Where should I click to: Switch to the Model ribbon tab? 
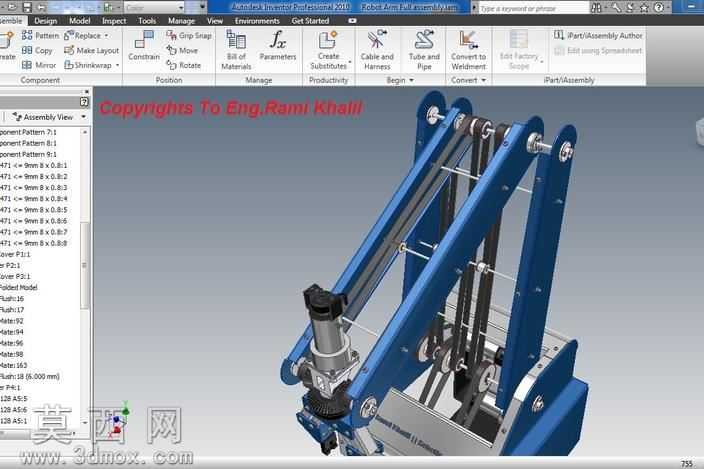tap(80, 21)
